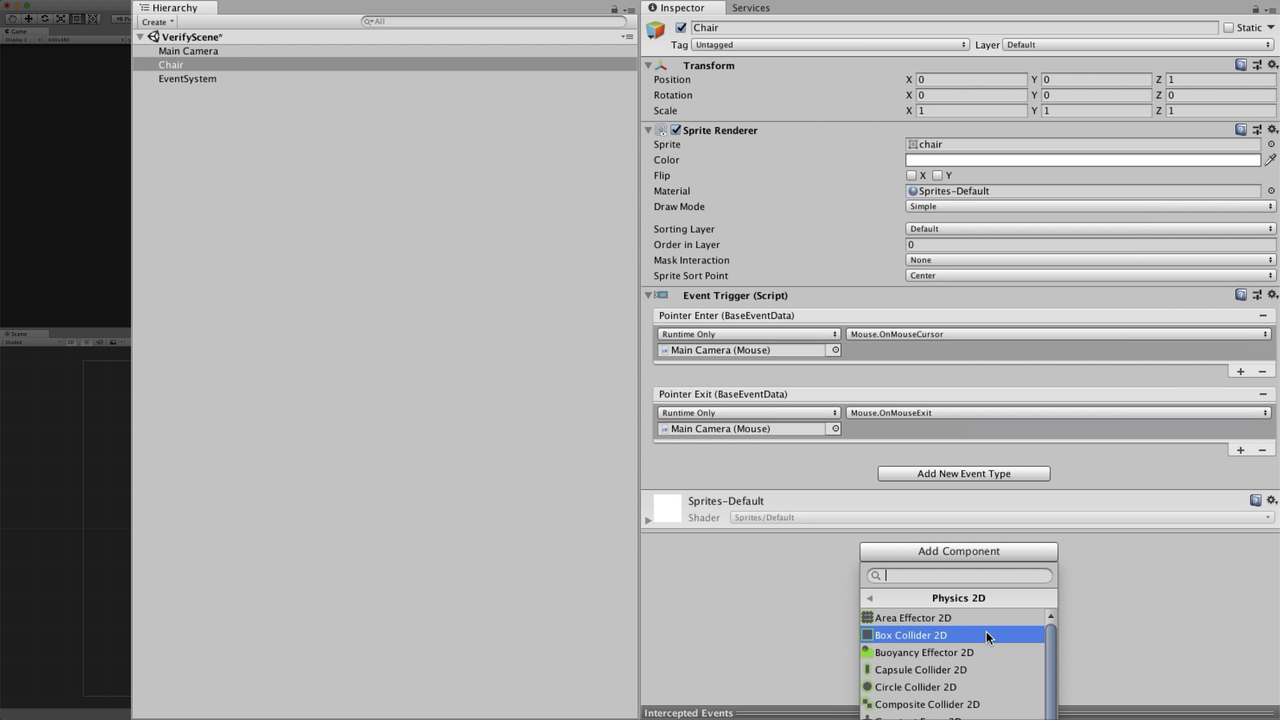Toggle the Chair active checkbox
The image size is (1280, 720).
(x=681, y=28)
